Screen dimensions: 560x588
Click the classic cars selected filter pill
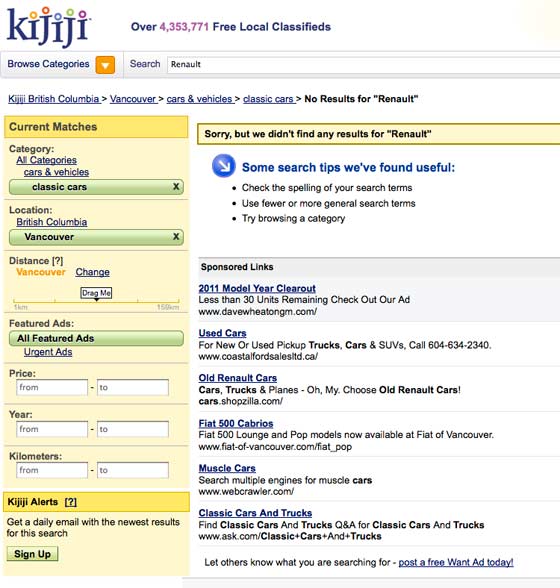(96, 187)
